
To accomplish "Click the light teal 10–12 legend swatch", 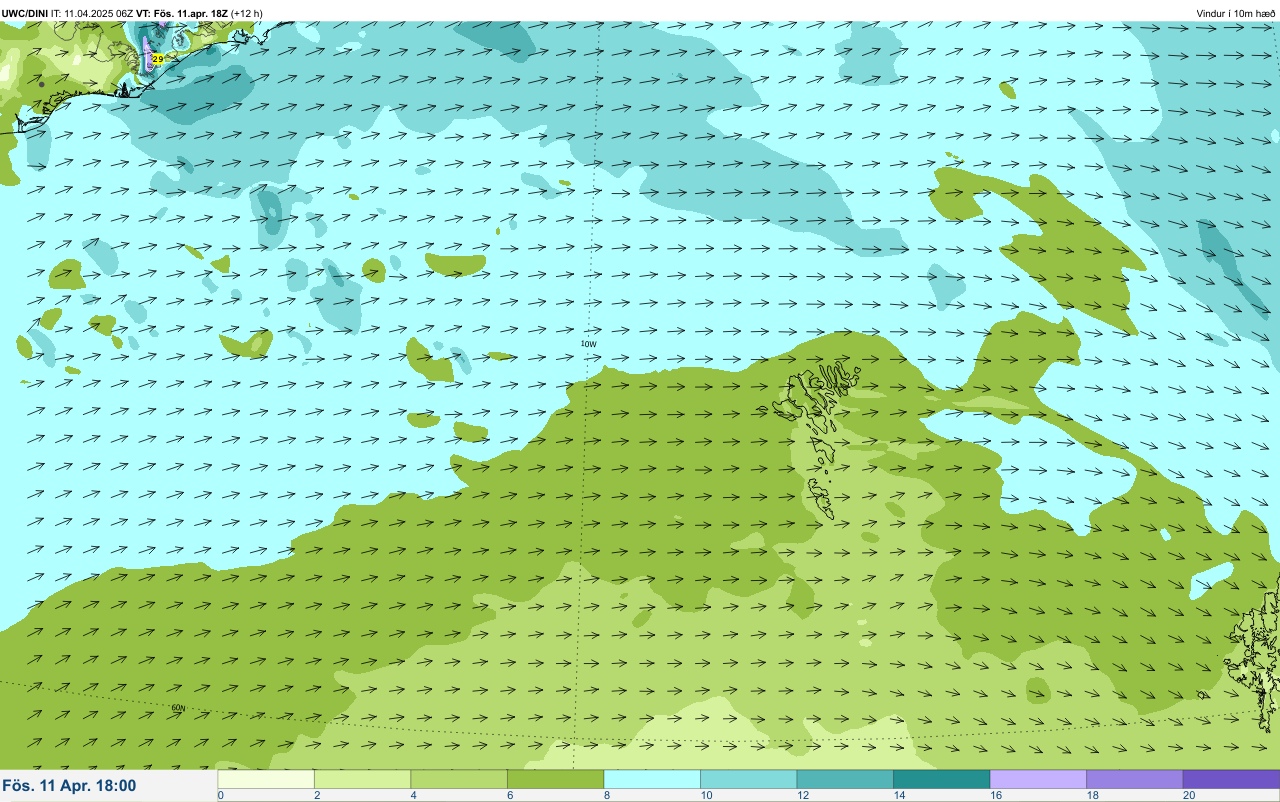I will click(x=748, y=779).
